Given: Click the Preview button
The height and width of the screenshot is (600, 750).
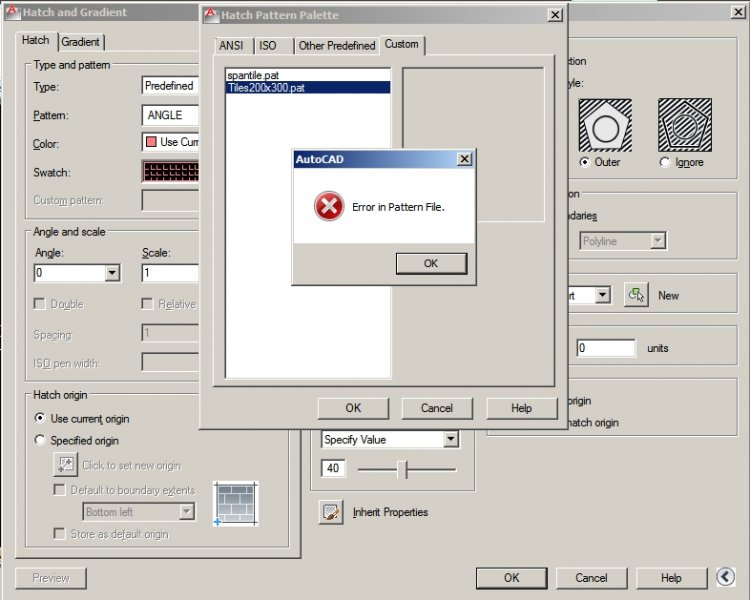Looking at the screenshot, I should tap(51, 578).
